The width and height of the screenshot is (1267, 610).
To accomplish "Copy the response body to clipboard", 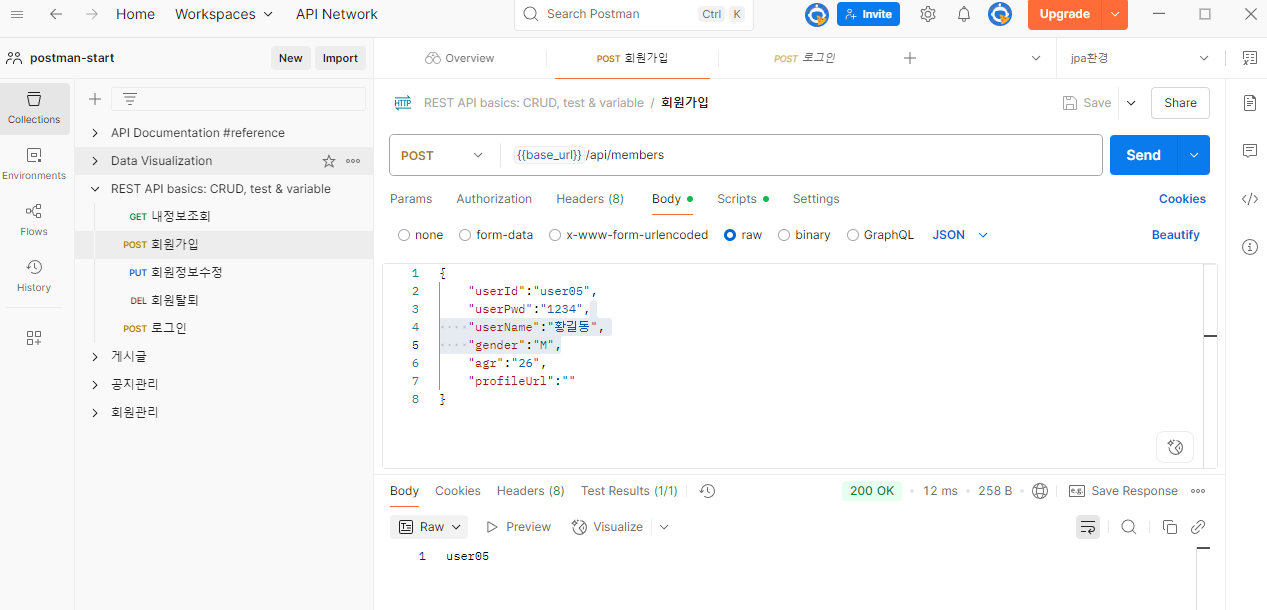I will click(1169, 527).
